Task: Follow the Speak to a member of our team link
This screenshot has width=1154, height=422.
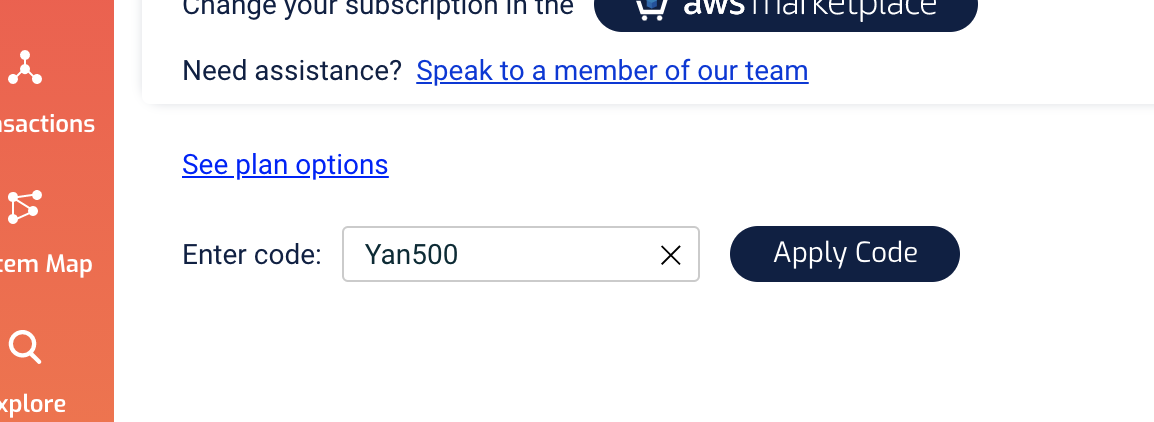Action: [x=612, y=71]
